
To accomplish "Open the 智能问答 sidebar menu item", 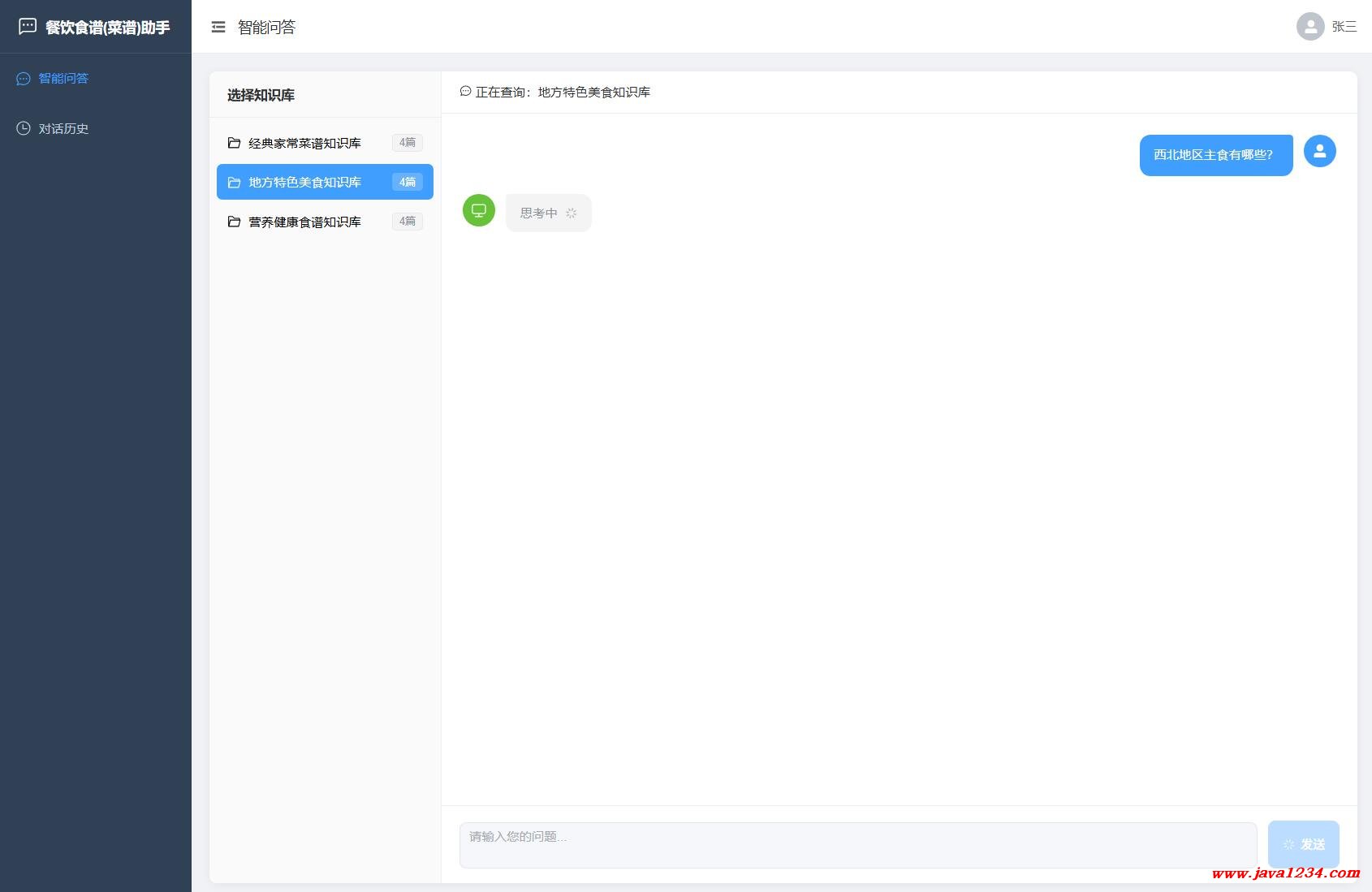I will 63,79.
